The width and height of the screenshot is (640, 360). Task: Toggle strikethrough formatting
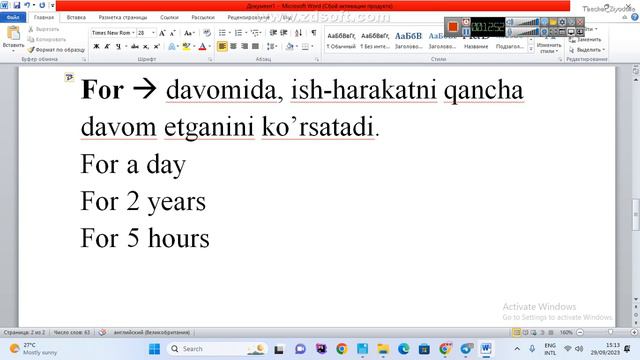[x=135, y=47]
